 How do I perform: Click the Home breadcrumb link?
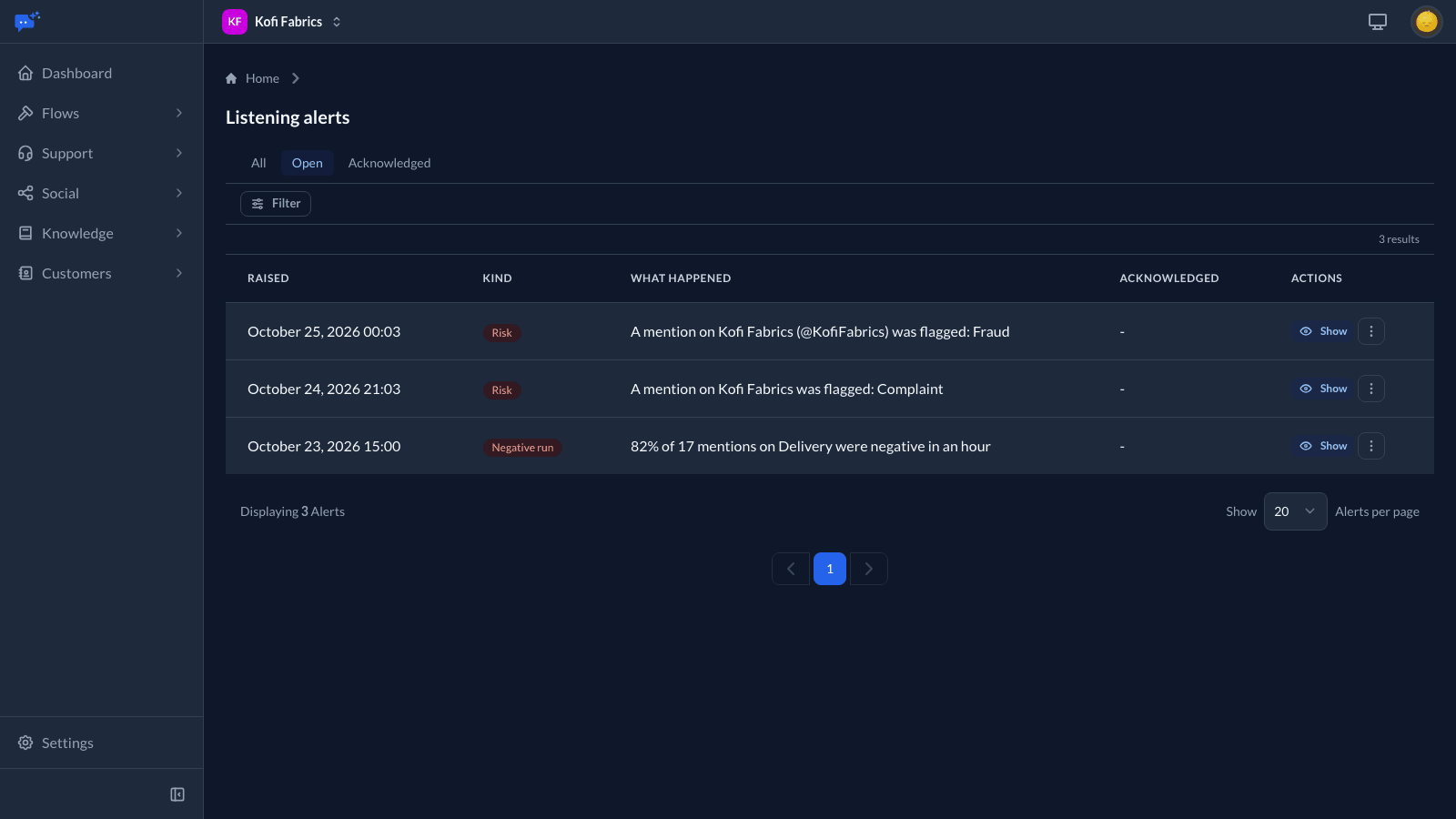(252, 78)
